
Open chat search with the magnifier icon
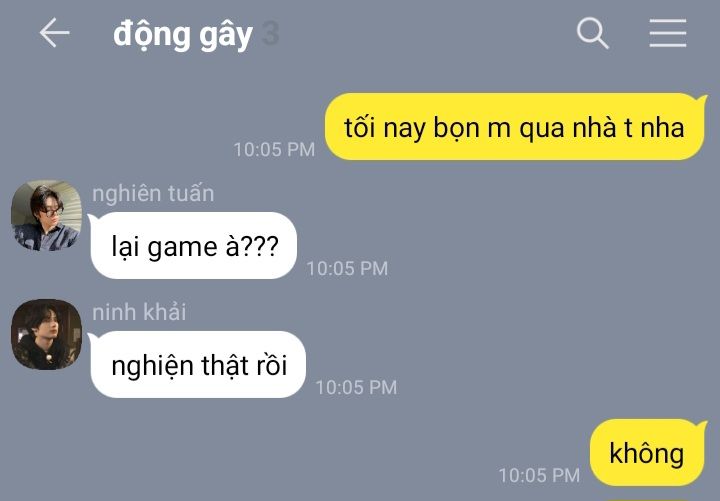click(x=592, y=33)
